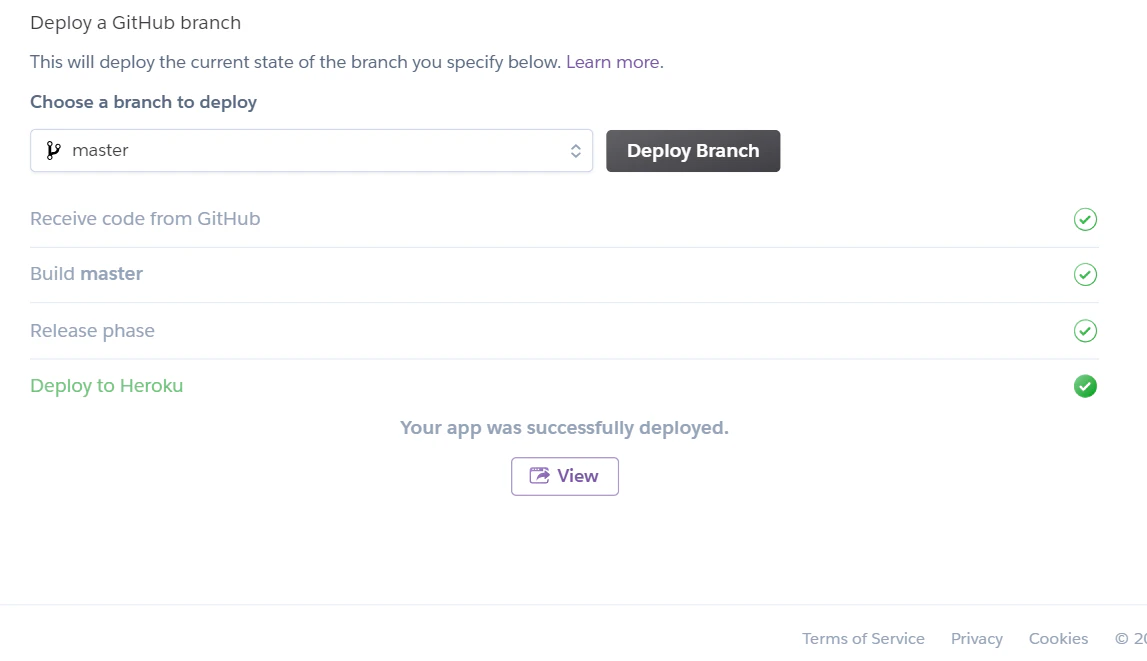Click the Release phase step label

[92, 330]
